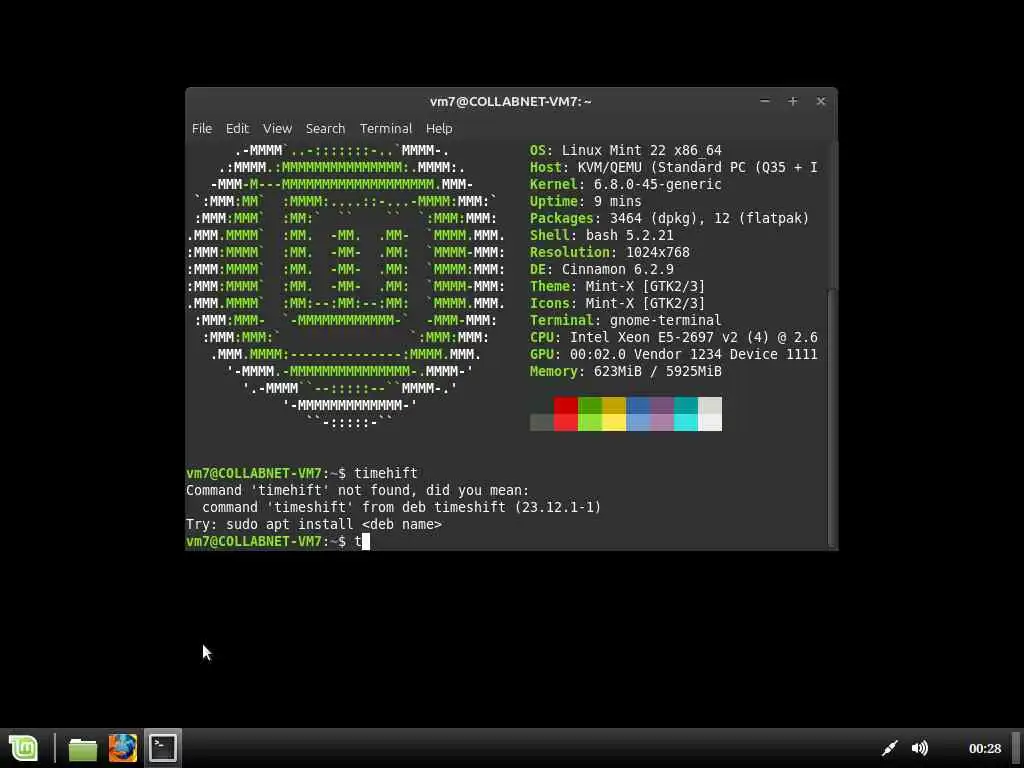Open the Edit menu
Image resolution: width=1024 pixels, height=768 pixels.
(237, 129)
